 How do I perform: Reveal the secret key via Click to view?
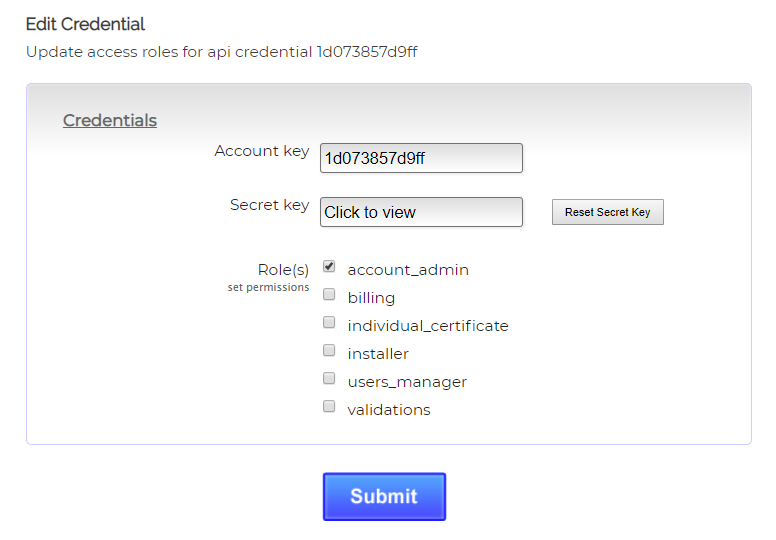(x=421, y=212)
